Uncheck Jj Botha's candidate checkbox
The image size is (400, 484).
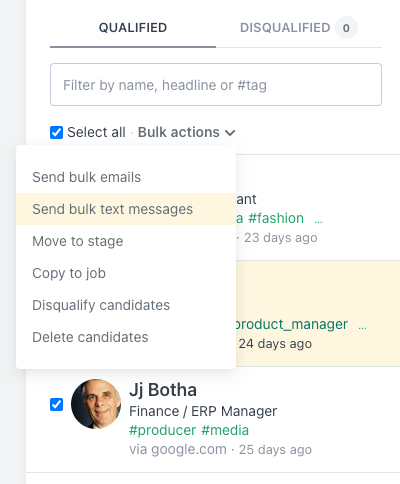coord(56,404)
